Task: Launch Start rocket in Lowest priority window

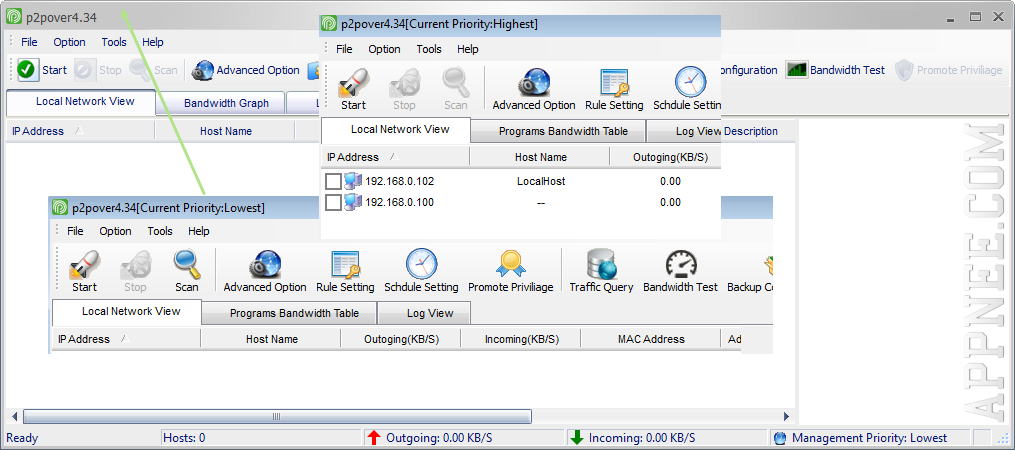Action: (x=84, y=265)
